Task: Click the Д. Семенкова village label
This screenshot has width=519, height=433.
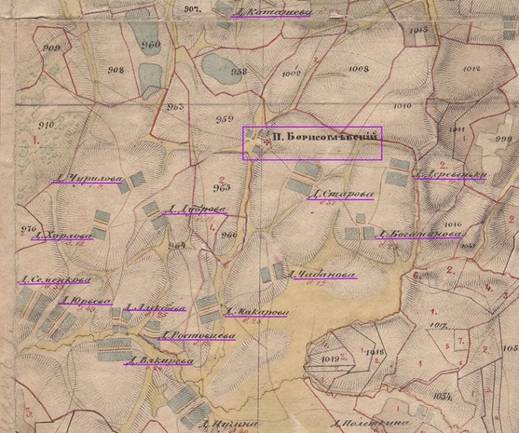Action: click(x=54, y=280)
